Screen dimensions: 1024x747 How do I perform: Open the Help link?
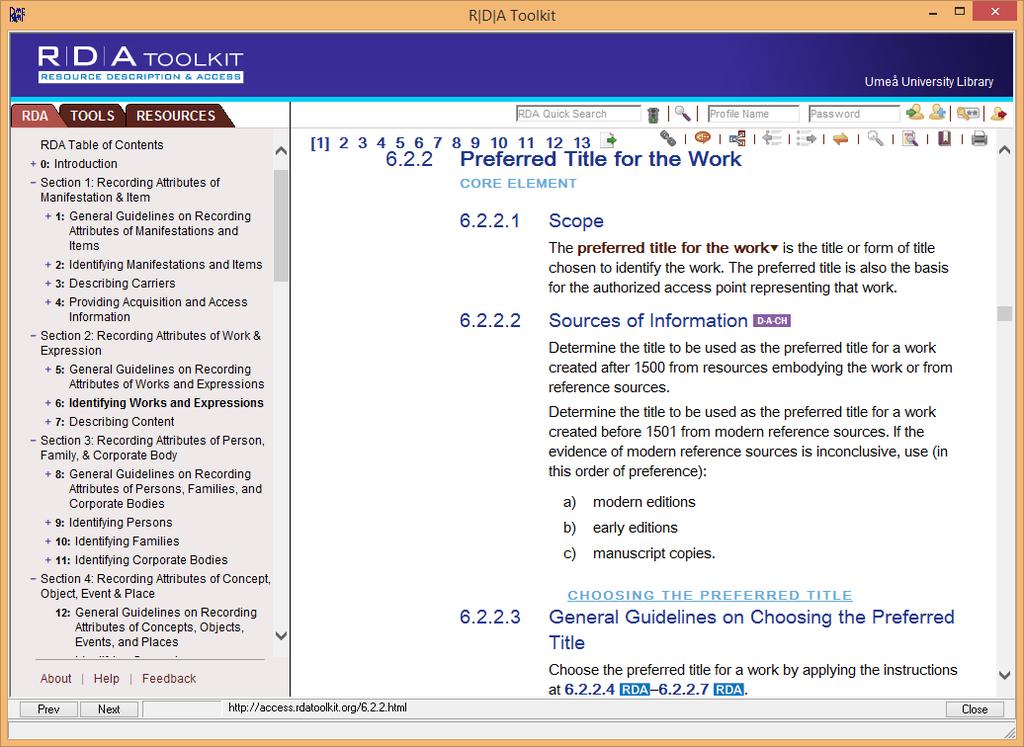[x=106, y=678]
